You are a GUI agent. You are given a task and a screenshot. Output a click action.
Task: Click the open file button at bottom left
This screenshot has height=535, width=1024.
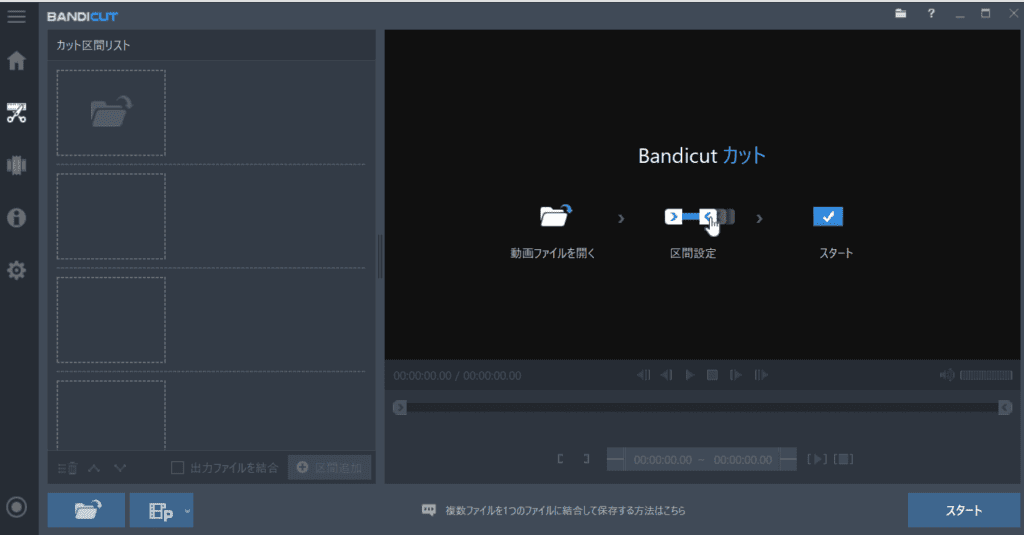86,510
